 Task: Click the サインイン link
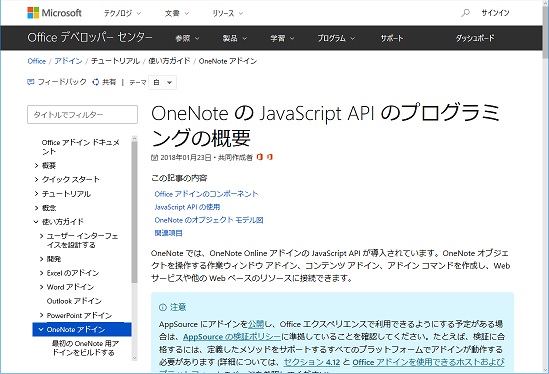coord(495,13)
